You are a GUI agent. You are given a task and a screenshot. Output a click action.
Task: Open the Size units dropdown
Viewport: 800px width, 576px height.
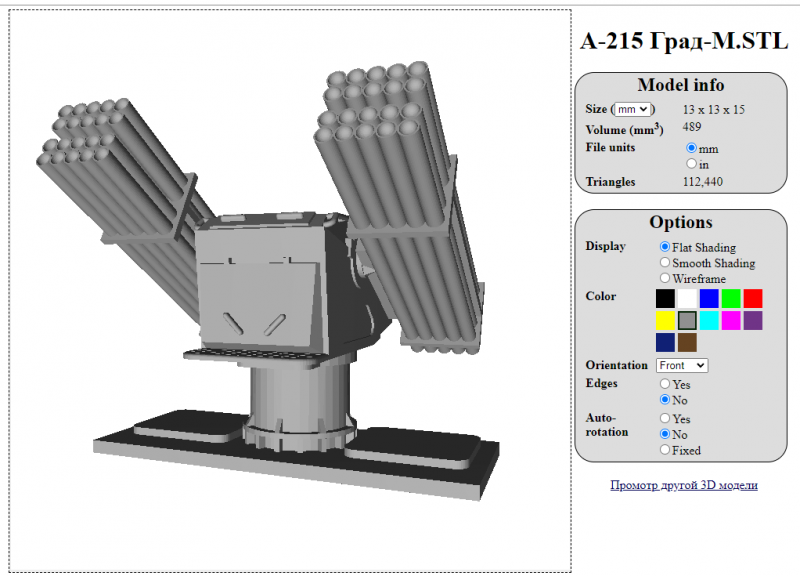(632, 109)
